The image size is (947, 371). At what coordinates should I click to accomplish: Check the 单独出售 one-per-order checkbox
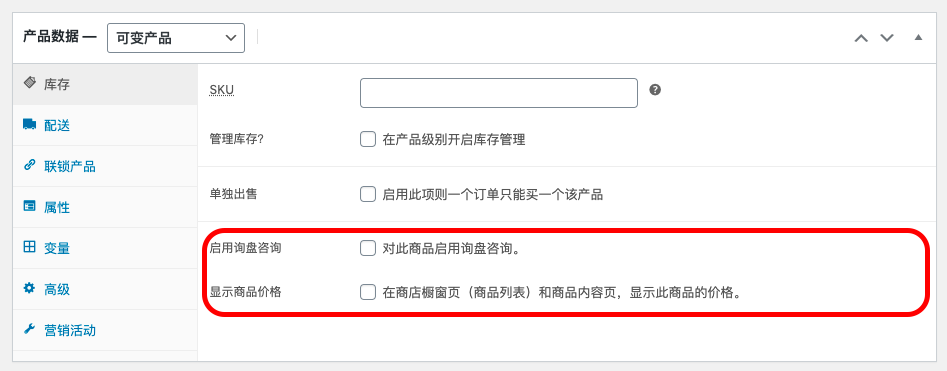coord(368,194)
